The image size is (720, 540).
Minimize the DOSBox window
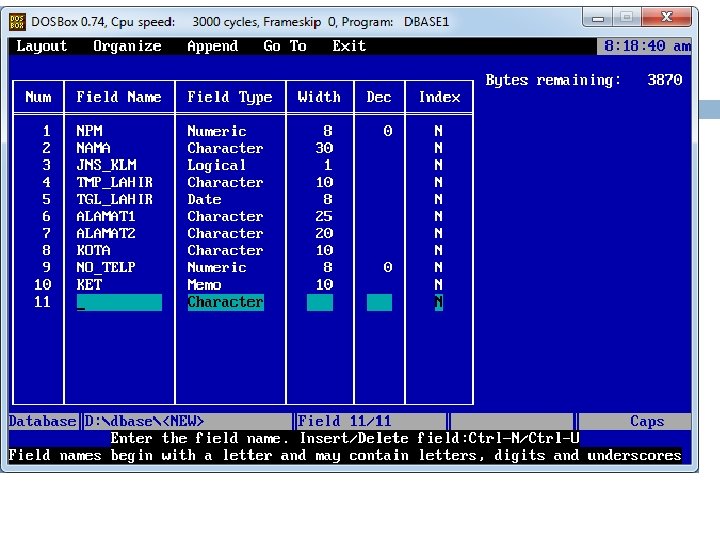point(598,18)
